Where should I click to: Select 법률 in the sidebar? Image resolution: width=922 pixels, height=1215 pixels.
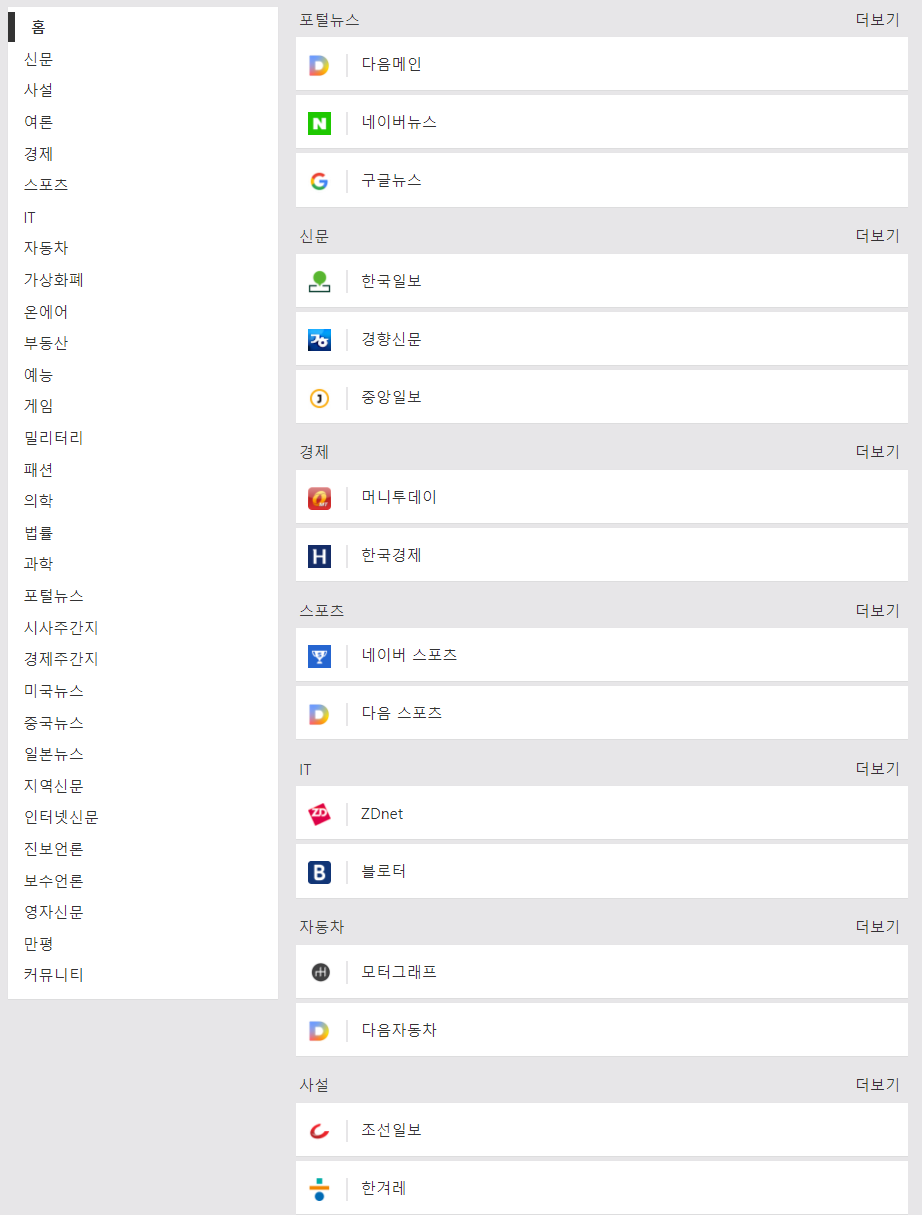tap(38, 533)
